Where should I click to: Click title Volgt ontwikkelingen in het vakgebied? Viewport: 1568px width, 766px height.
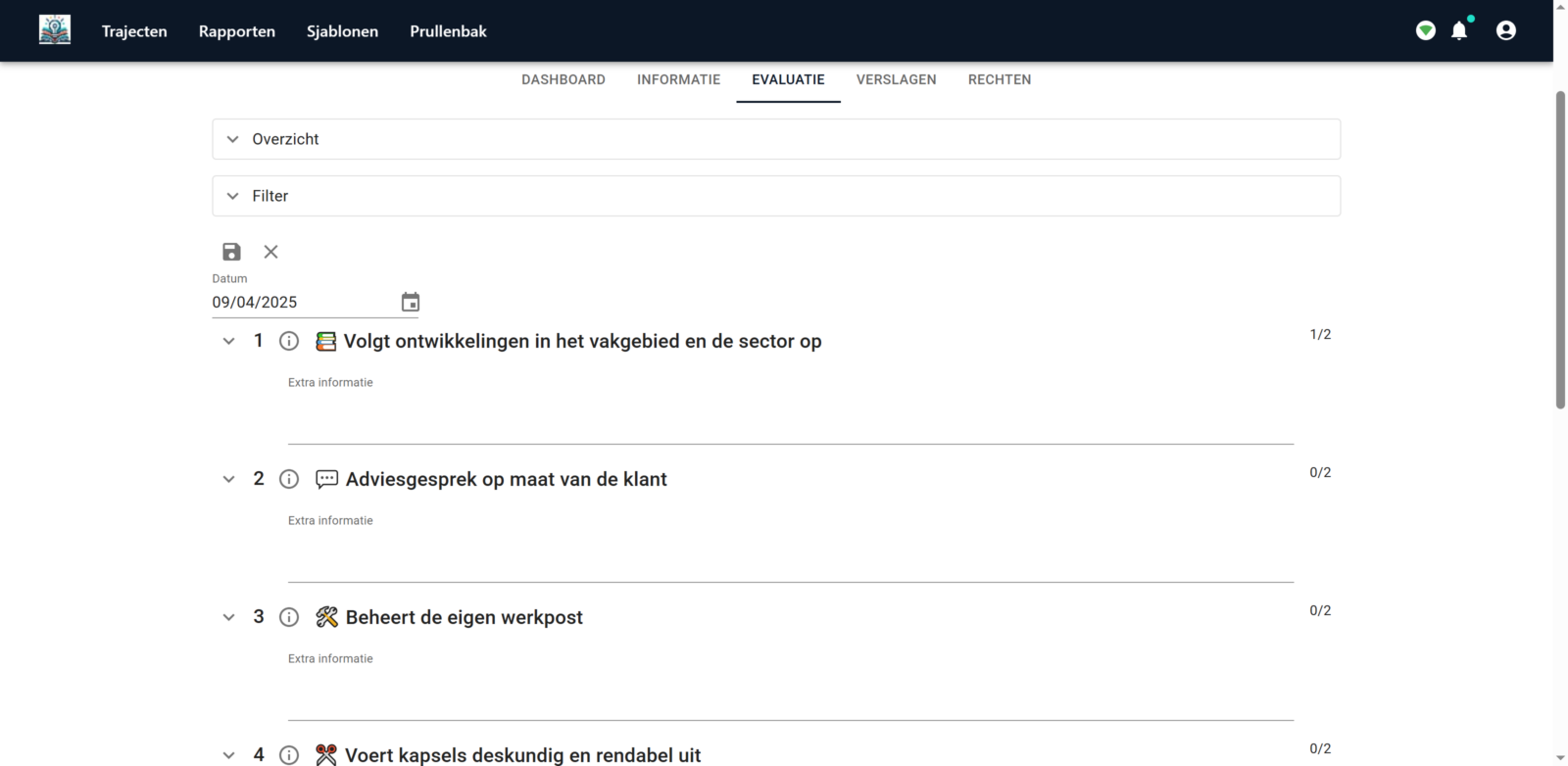click(x=583, y=341)
